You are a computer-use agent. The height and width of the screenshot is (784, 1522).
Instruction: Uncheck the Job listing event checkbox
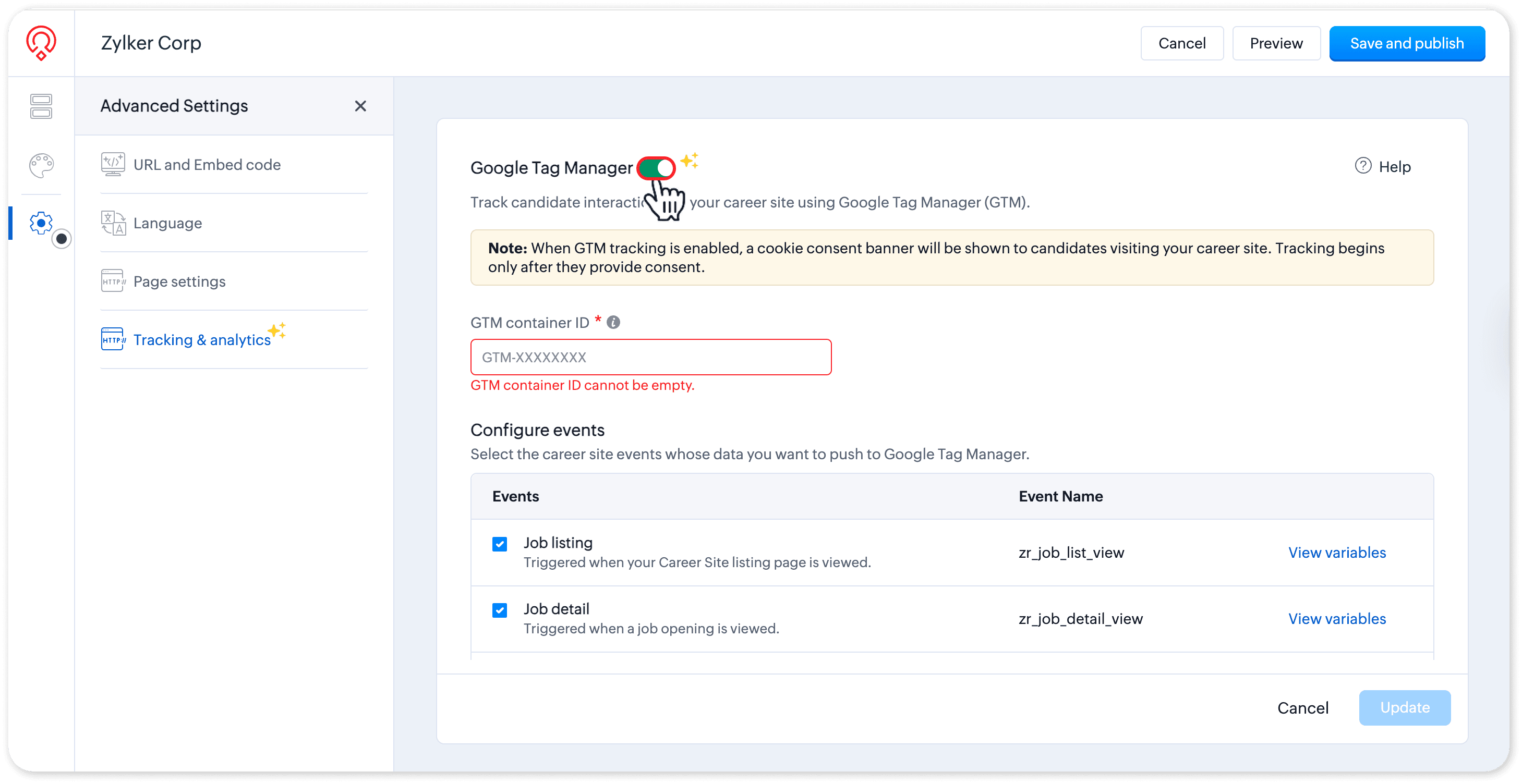tap(499, 544)
